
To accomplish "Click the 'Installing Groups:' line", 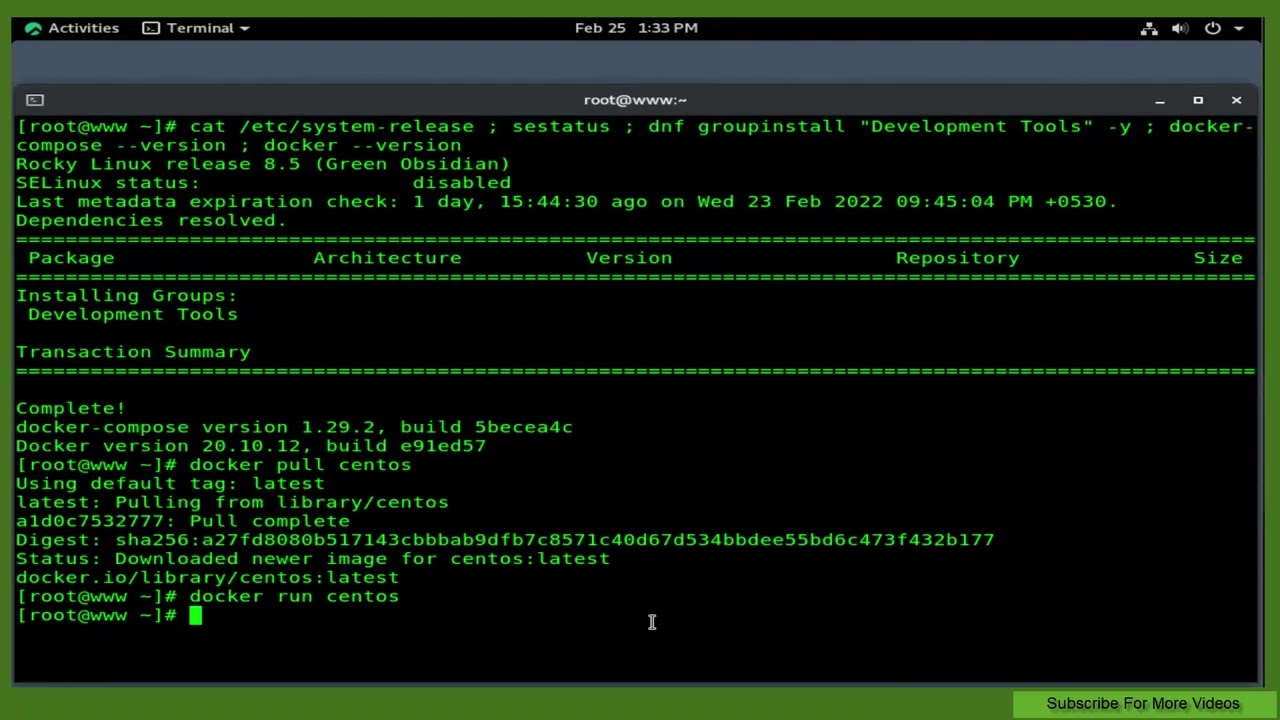I will [127, 296].
